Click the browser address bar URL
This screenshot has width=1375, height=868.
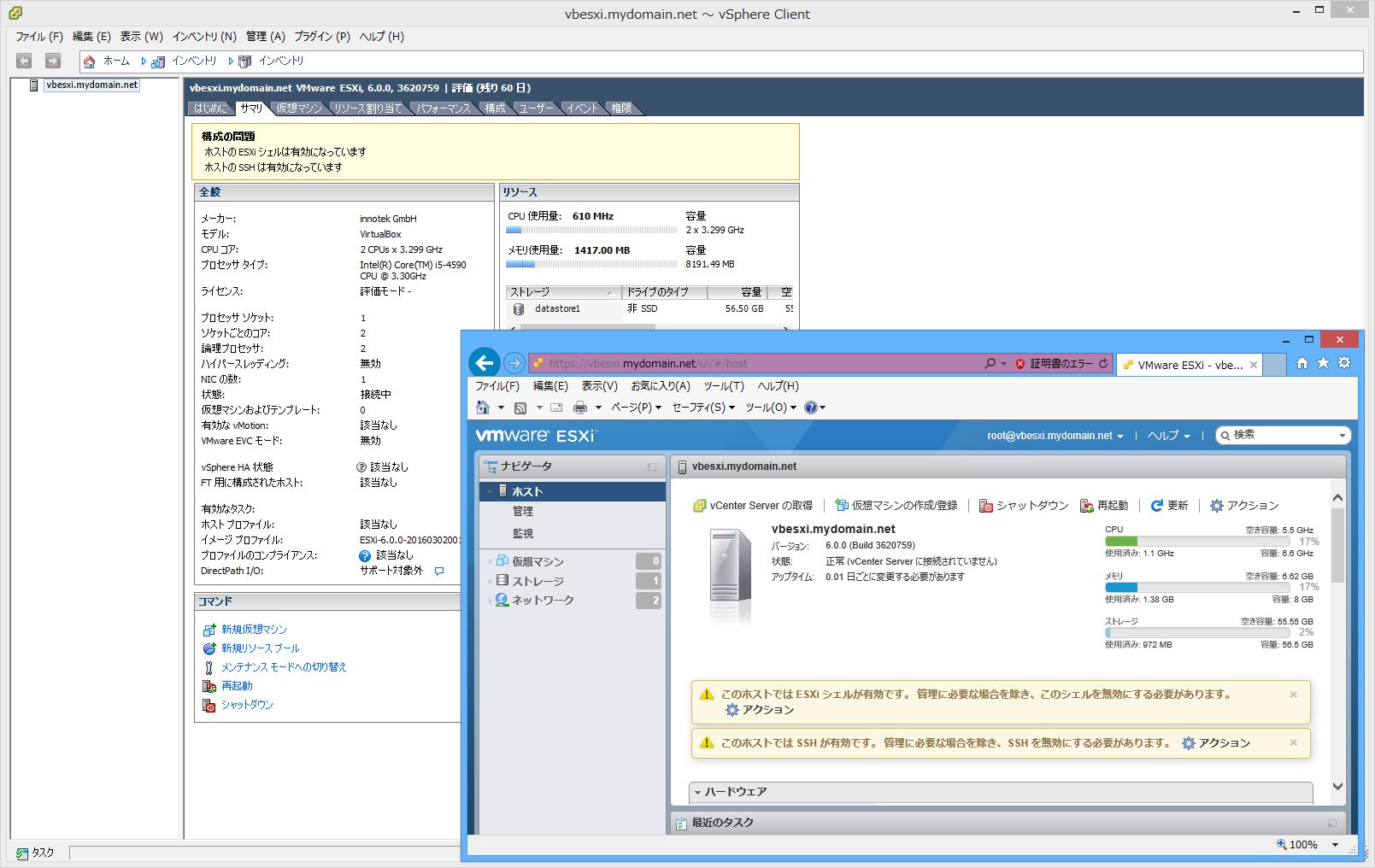(648, 364)
